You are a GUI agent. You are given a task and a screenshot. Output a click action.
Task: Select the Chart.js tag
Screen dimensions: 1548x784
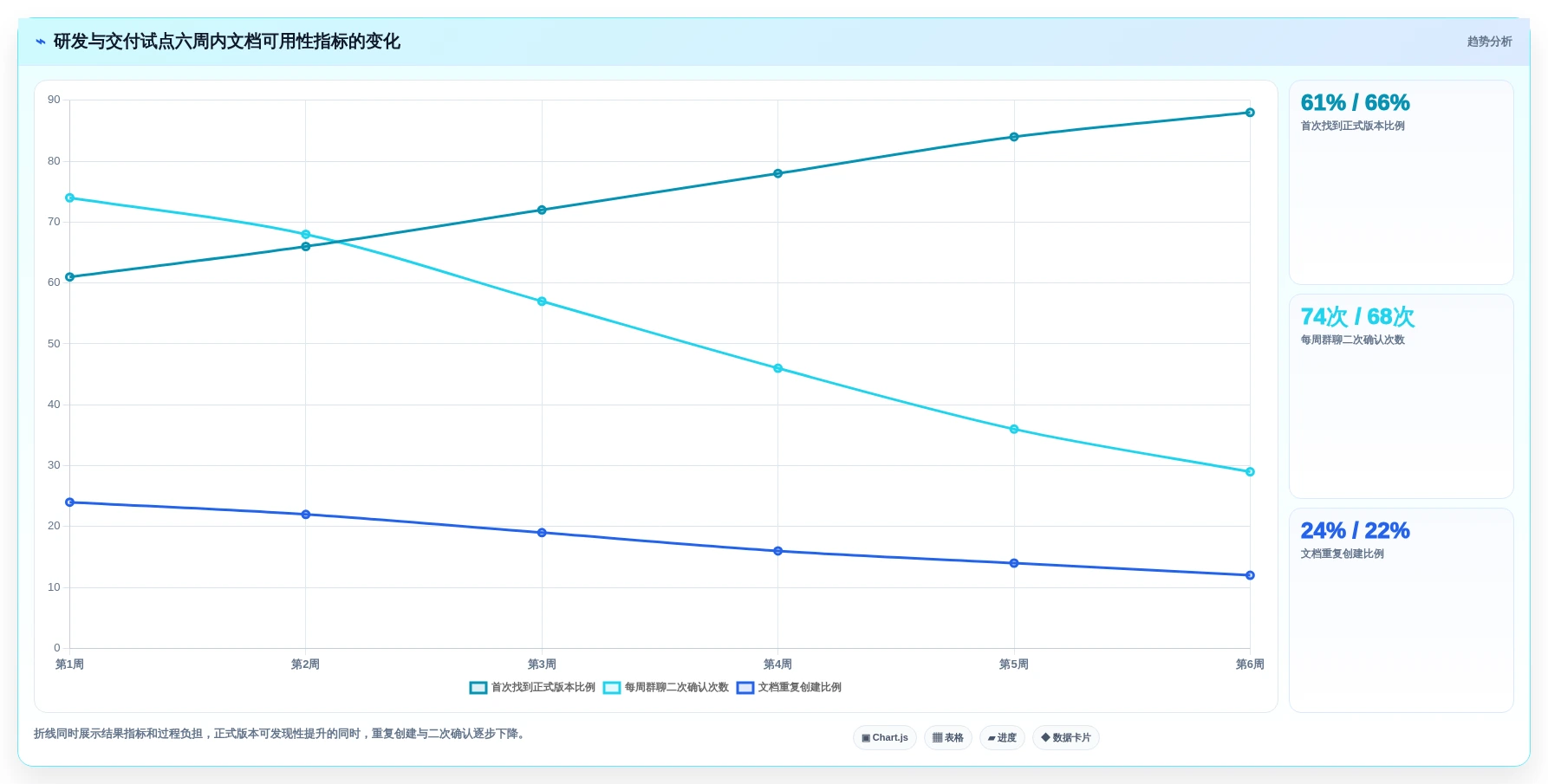[x=885, y=738]
